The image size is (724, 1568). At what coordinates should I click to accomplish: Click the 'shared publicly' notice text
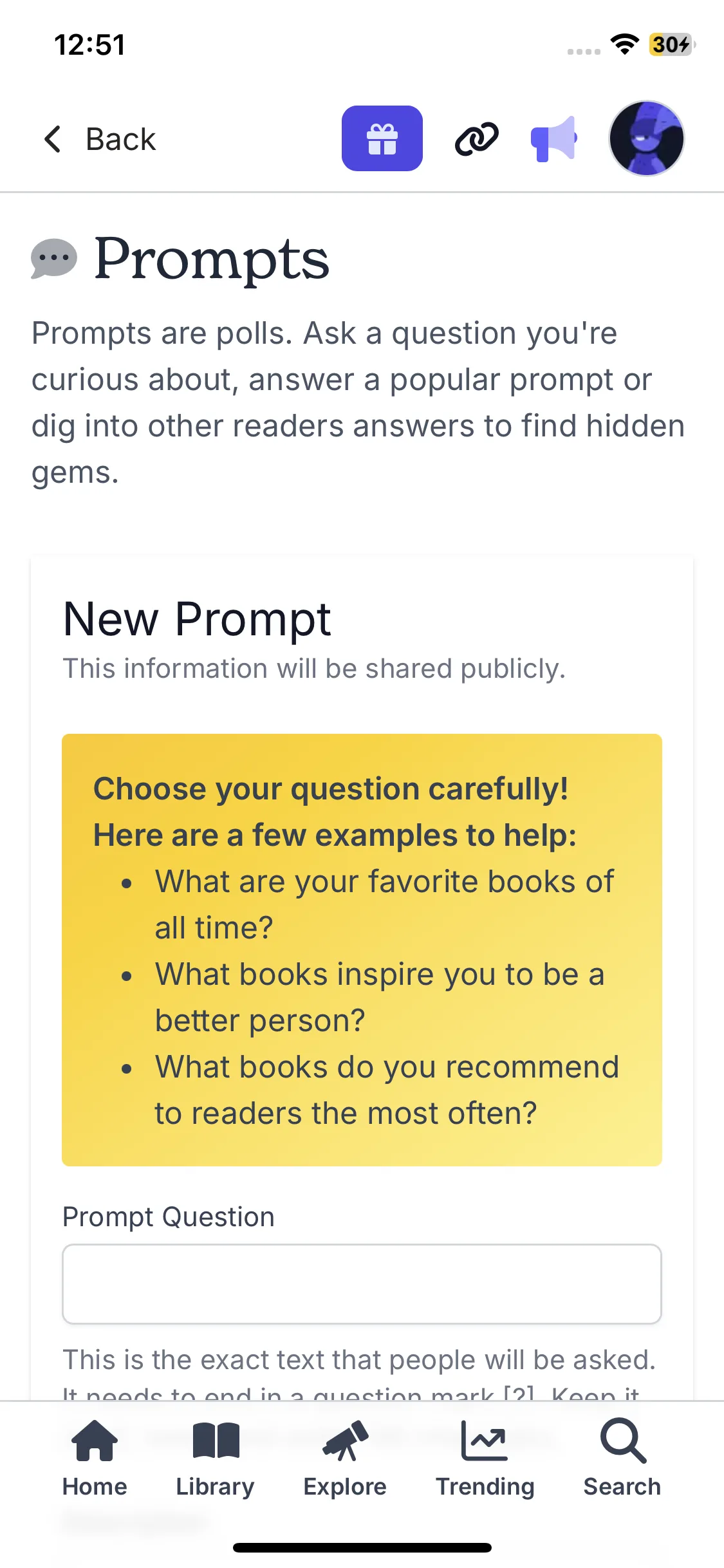click(x=314, y=669)
